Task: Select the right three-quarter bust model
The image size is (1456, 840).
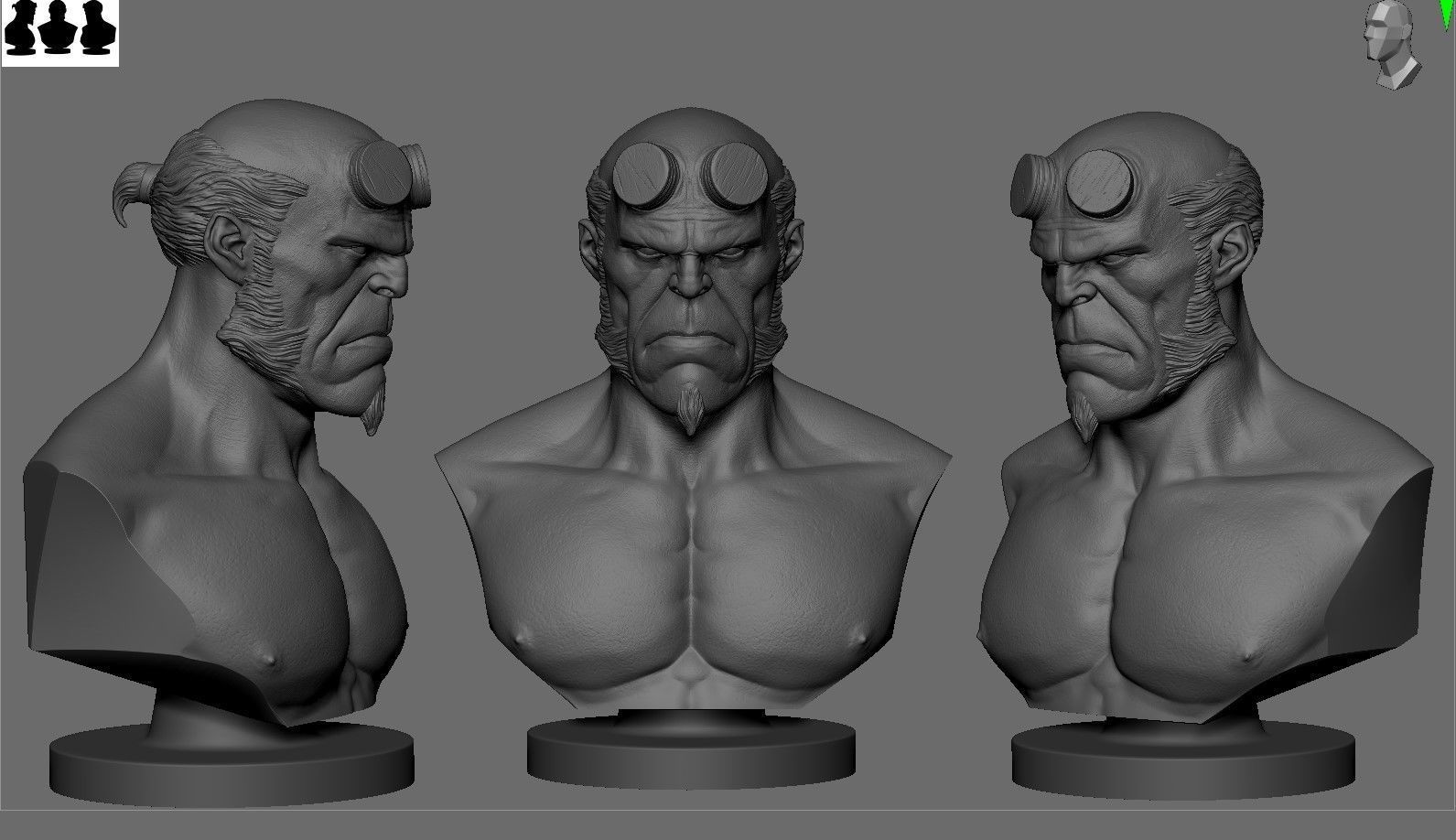Action: (x=1204, y=454)
